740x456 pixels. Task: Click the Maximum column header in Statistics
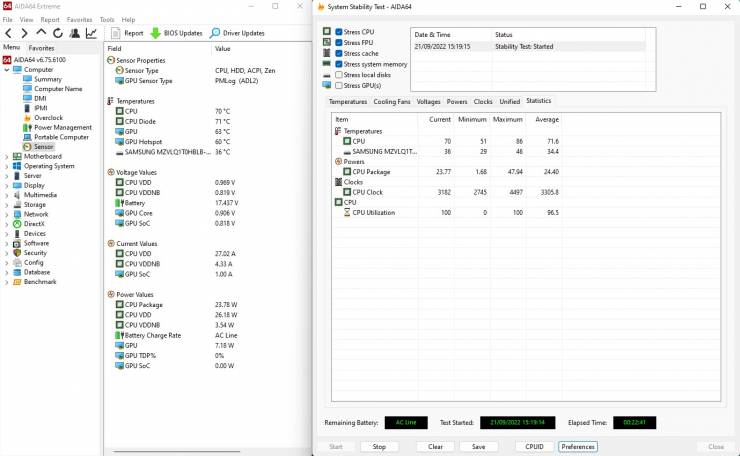(508, 119)
